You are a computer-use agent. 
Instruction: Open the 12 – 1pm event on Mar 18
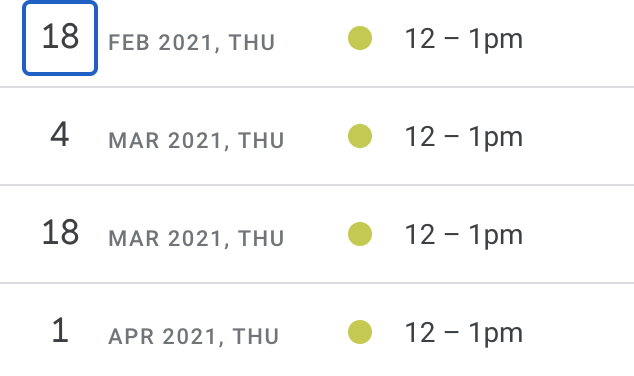(x=464, y=235)
